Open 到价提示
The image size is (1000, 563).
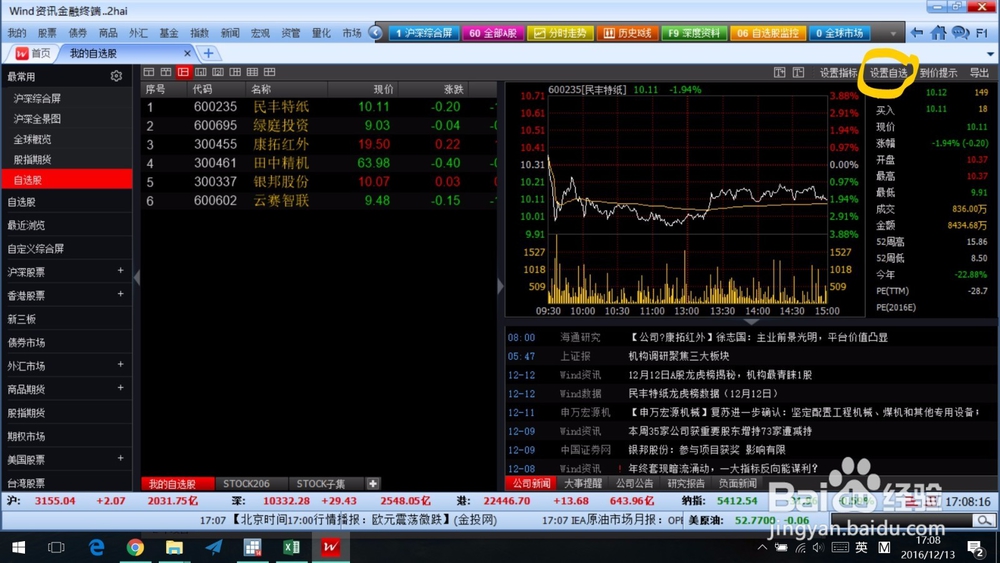[938, 73]
